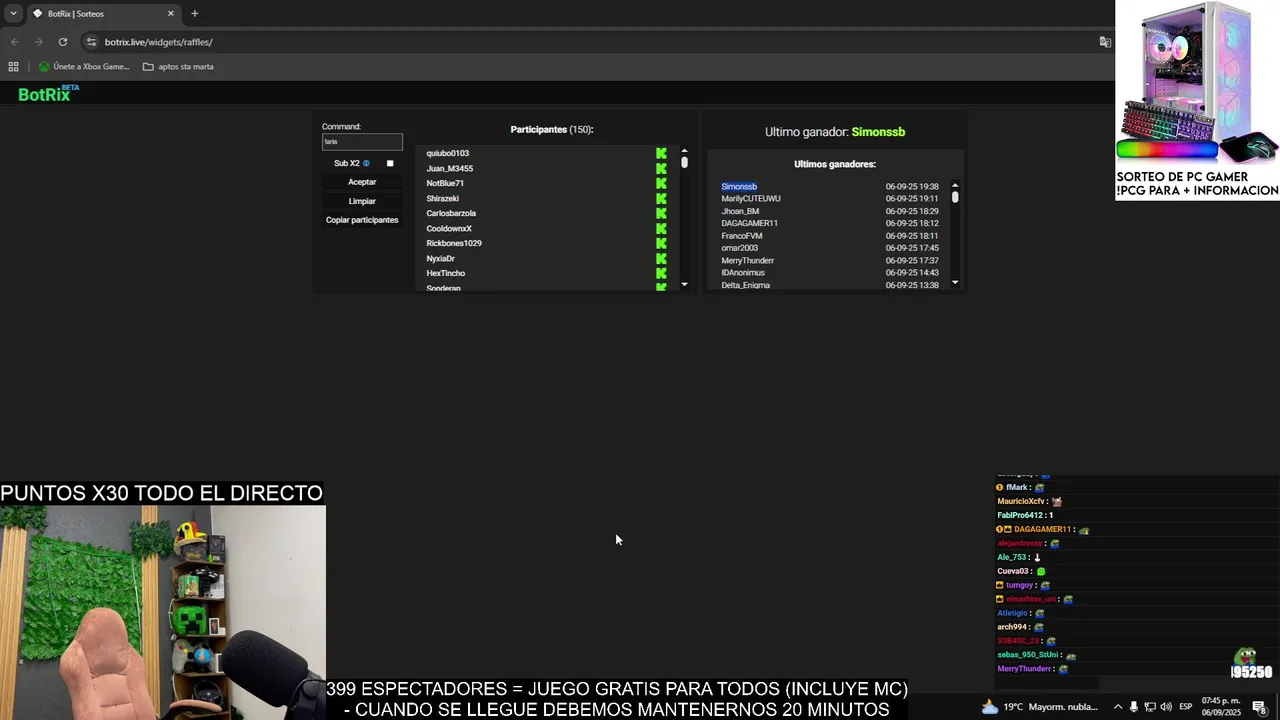Select winner IDAnonimus
The height and width of the screenshot is (720, 1280).
(743, 272)
